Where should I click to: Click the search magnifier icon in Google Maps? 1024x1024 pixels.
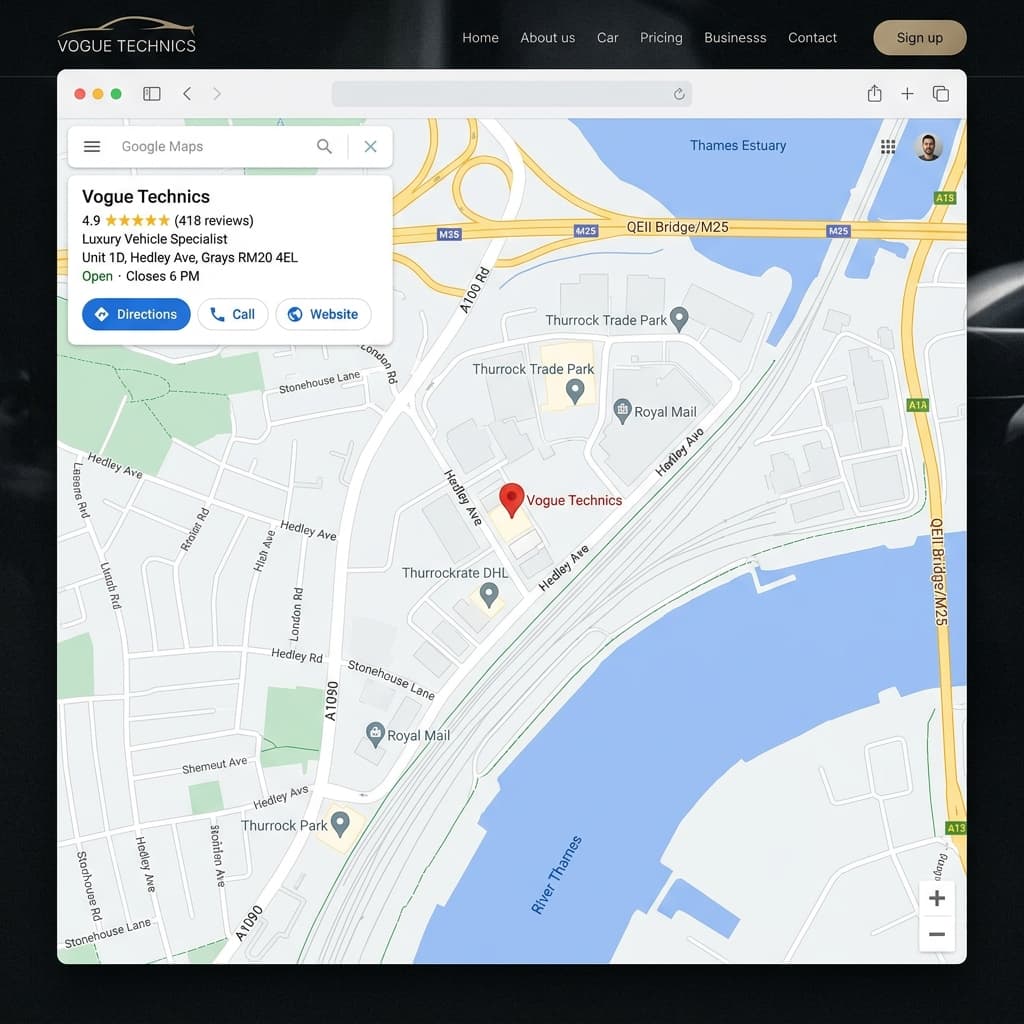point(324,146)
